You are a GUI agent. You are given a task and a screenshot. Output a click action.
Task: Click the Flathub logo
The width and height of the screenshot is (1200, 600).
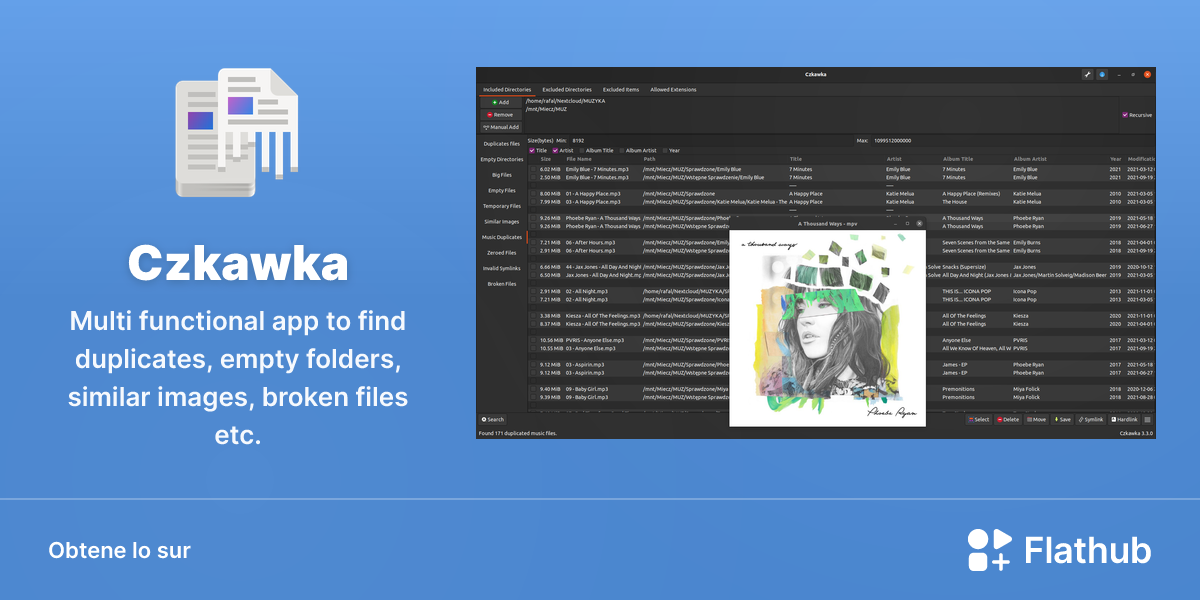(1059, 550)
